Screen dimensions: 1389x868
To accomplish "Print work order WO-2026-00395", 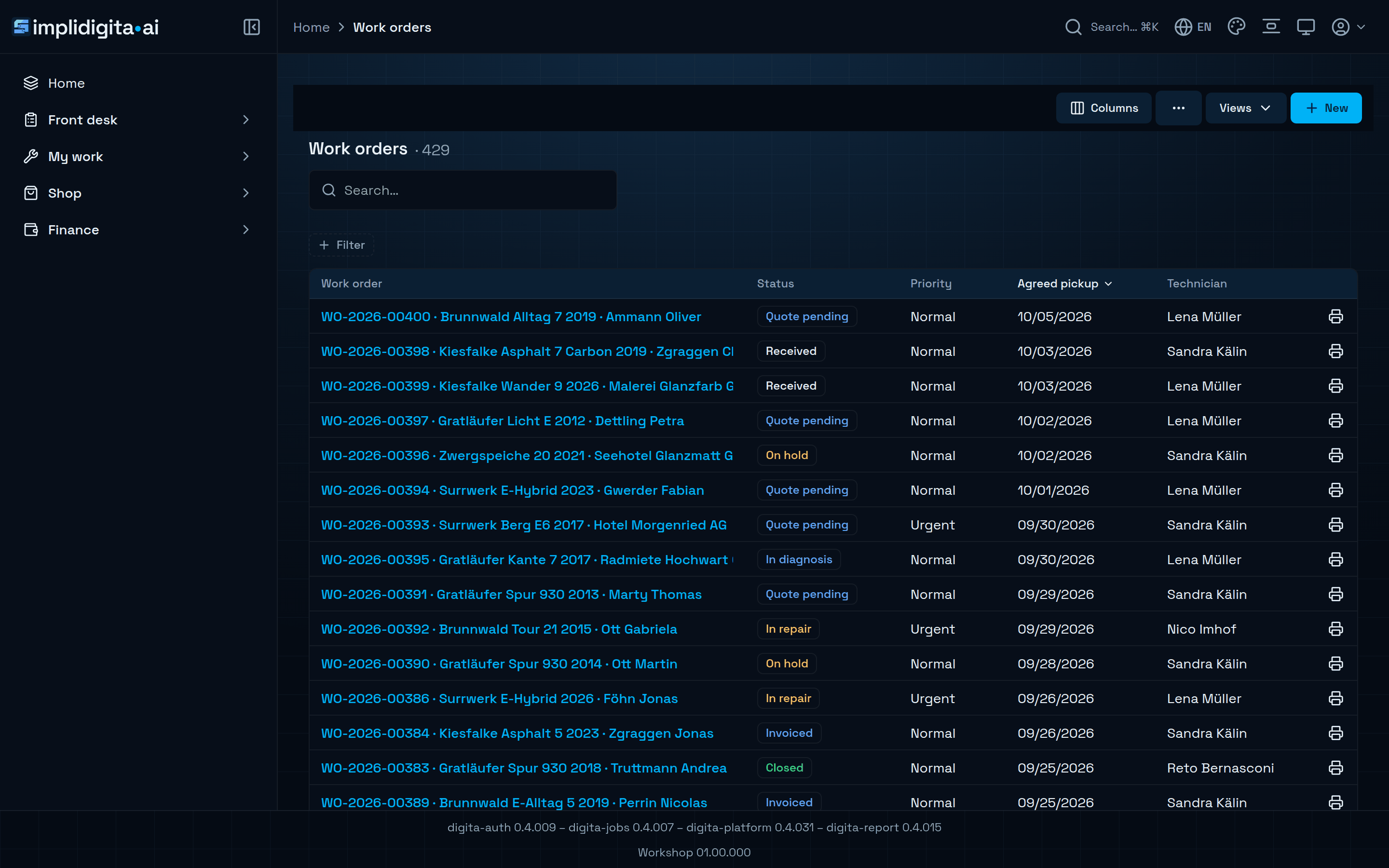I will [x=1335, y=560].
